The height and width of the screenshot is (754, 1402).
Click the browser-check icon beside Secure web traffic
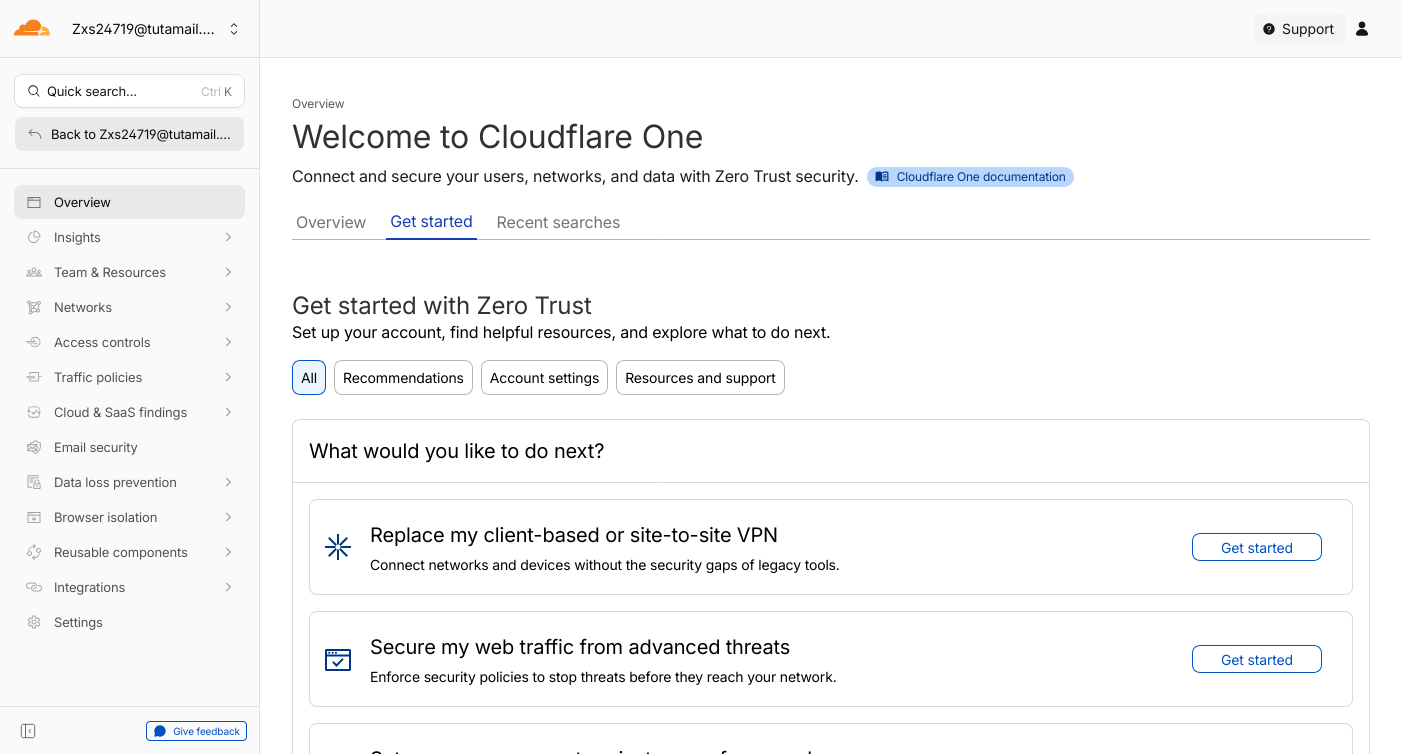(338, 659)
